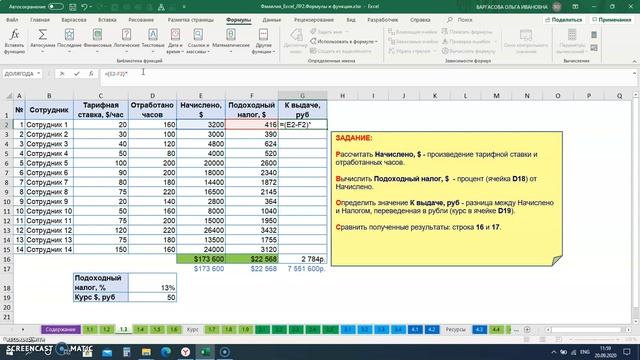Image resolution: width=640 pixels, height=360 pixels.
Task: Click horizontal scrollbar right arrow
Action: pyautogui.click(x=629, y=329)
